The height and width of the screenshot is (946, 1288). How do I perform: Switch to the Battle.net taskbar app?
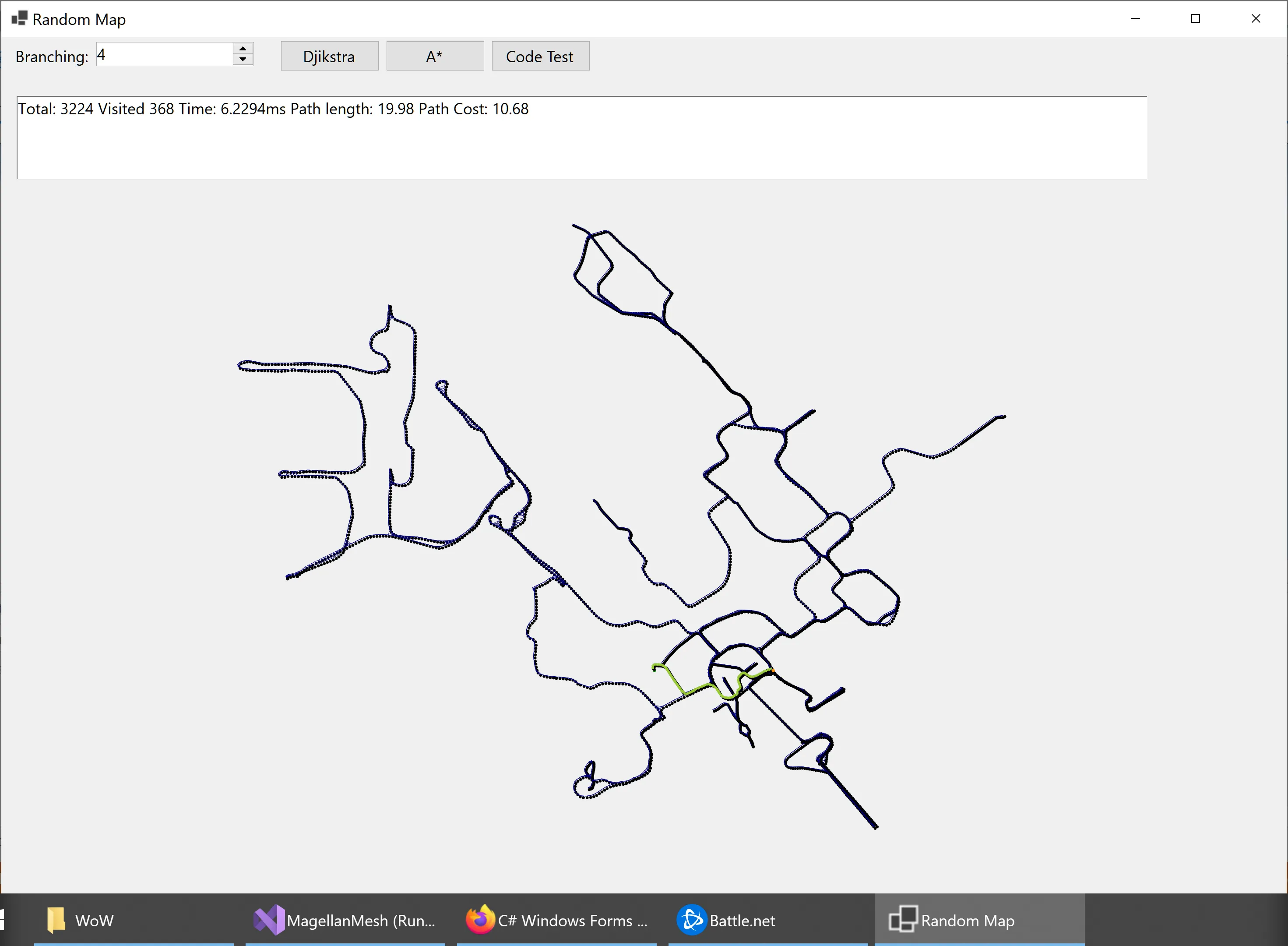click(726, 920)
